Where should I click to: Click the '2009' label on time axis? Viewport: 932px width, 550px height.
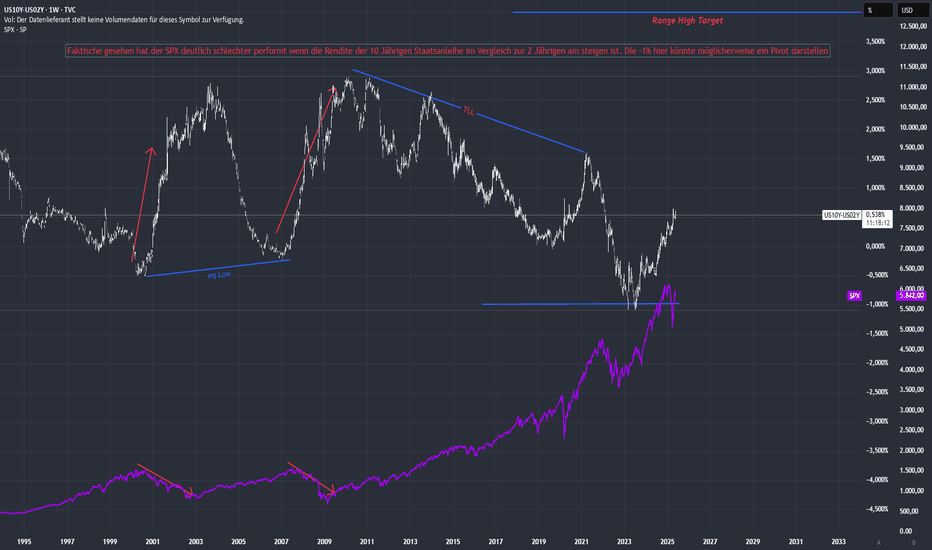tap(324, 542)
